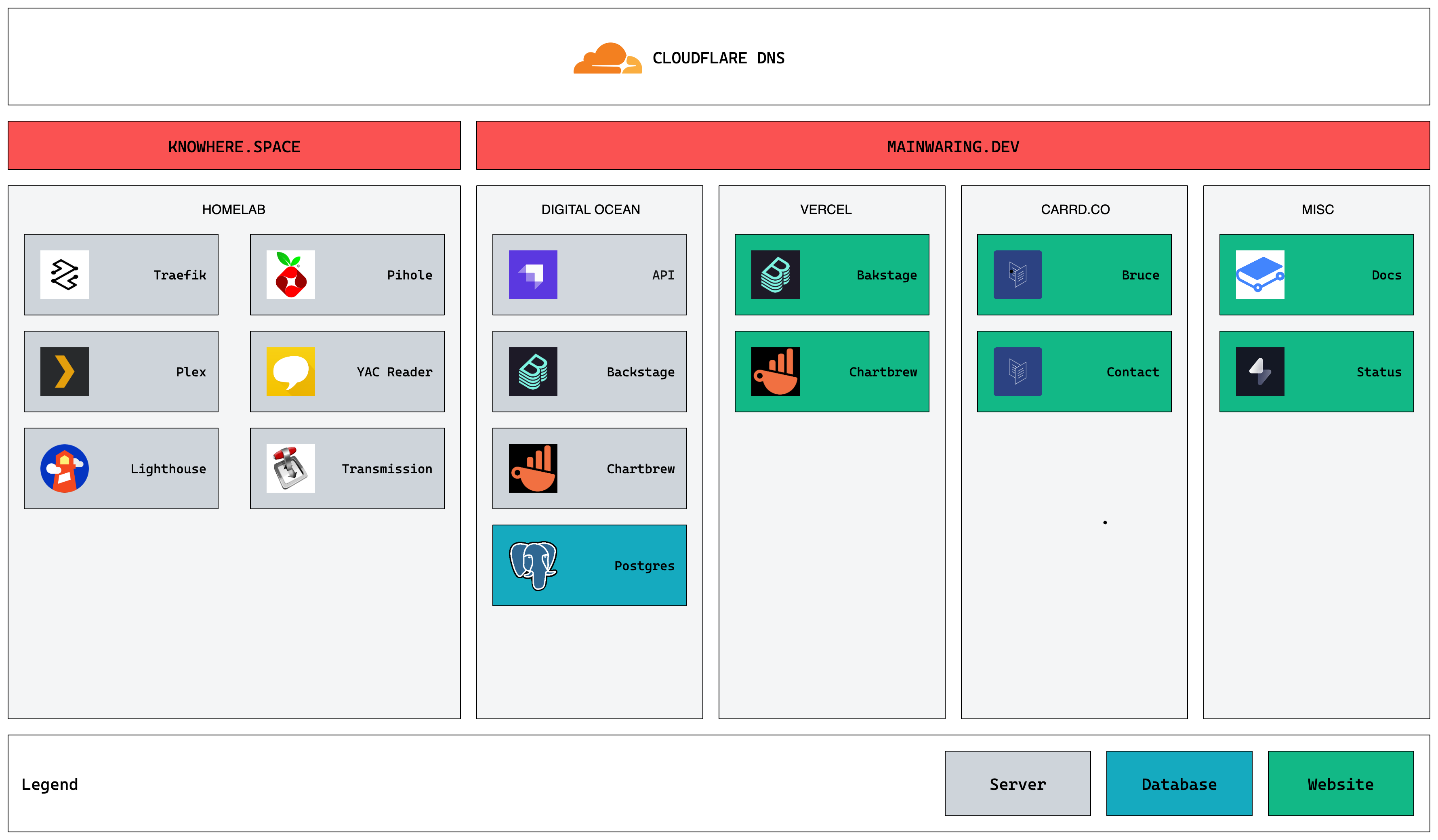Viewport: 1438px width, 840px height.
Task: Click the Transmission gearshift icon
Action: [x=290, y=468]
